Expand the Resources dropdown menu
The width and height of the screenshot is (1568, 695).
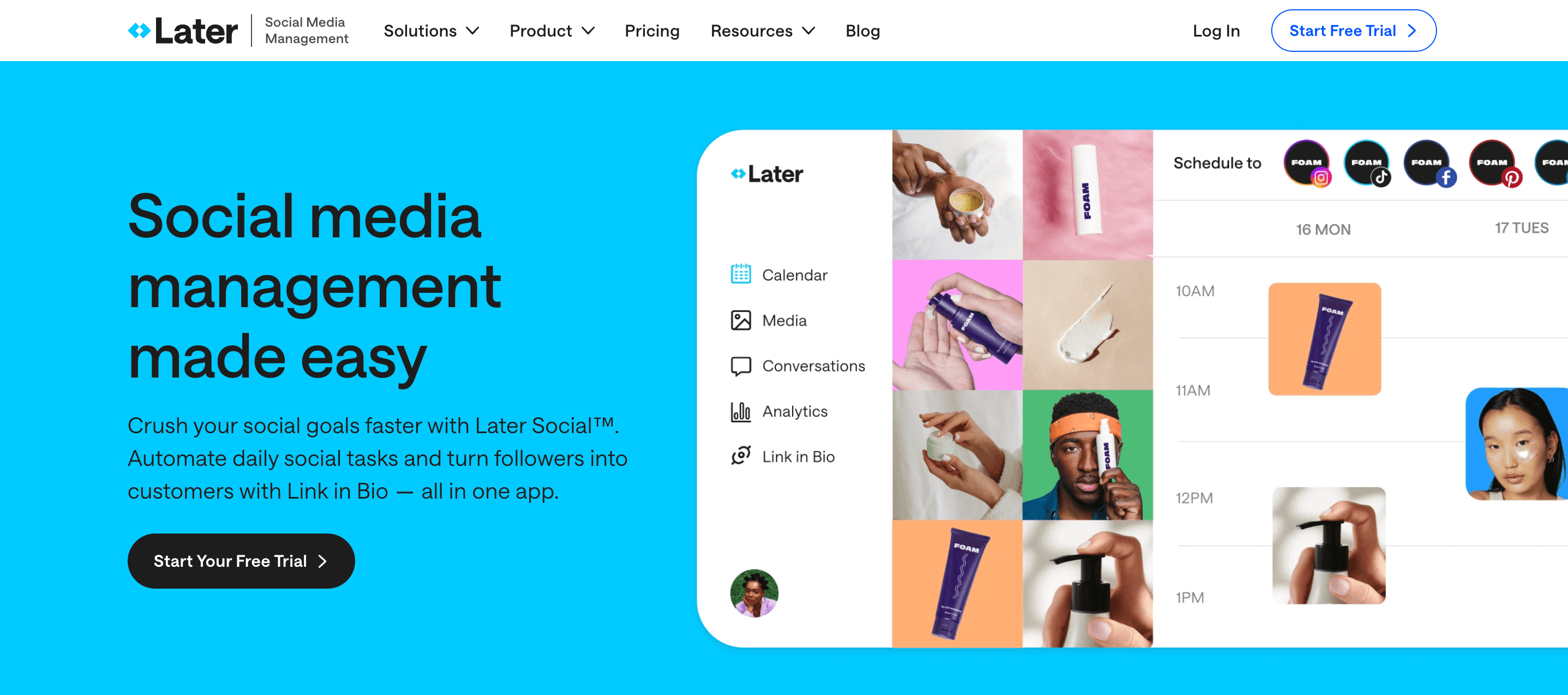[x=763, y=30]
